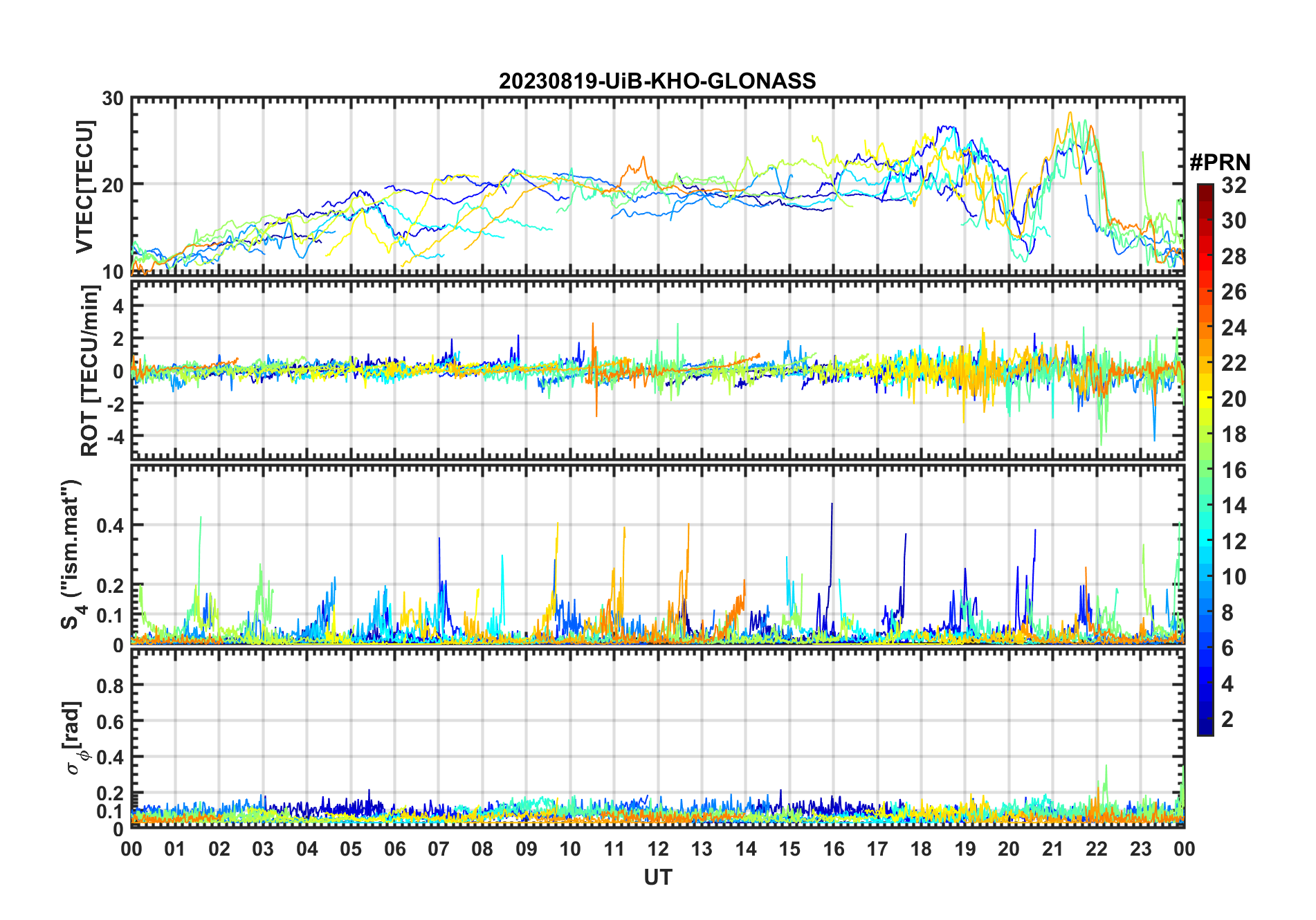Image resolution: width=1316 pixels, height=920 pixels.
Task: Select hour label 23 on UT axis
Action: click(x=1141, y=849)
